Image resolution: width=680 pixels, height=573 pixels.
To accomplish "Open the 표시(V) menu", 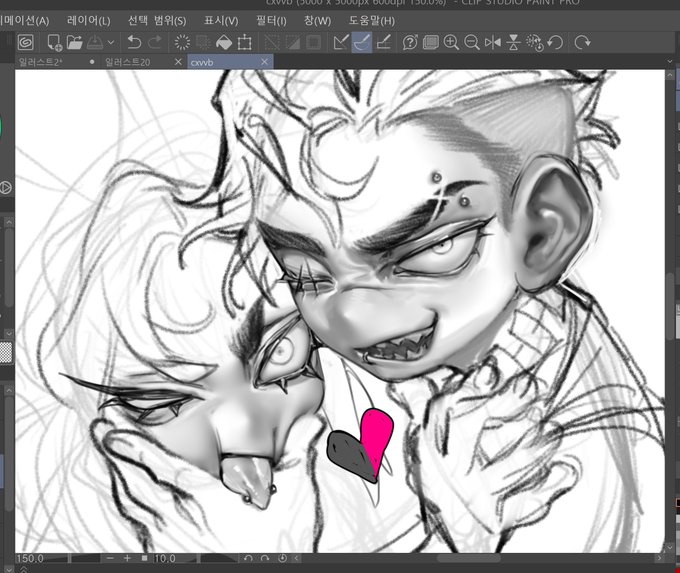I will 221,20.
